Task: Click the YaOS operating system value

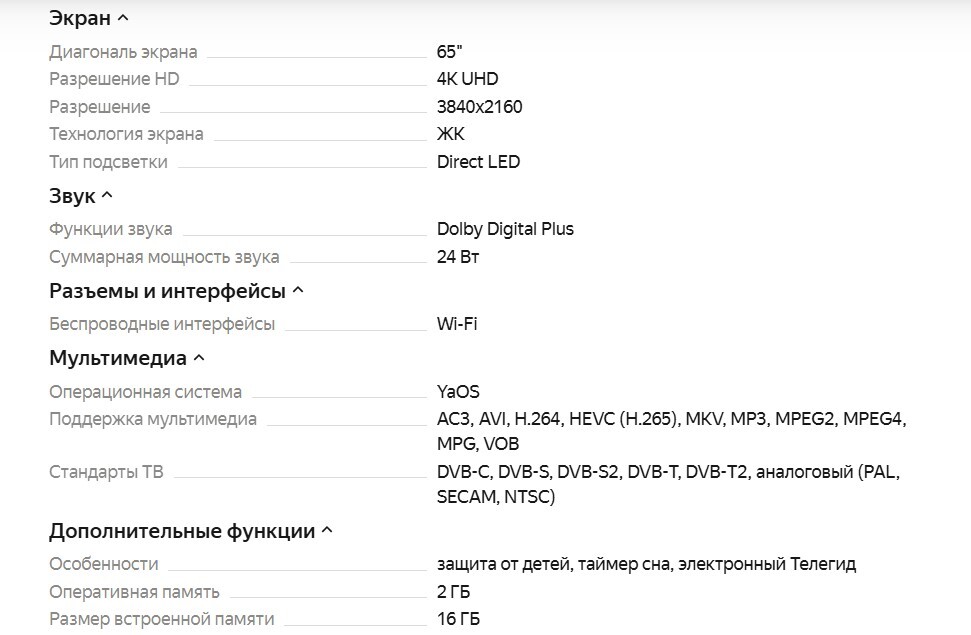Action: coord(458,392)
